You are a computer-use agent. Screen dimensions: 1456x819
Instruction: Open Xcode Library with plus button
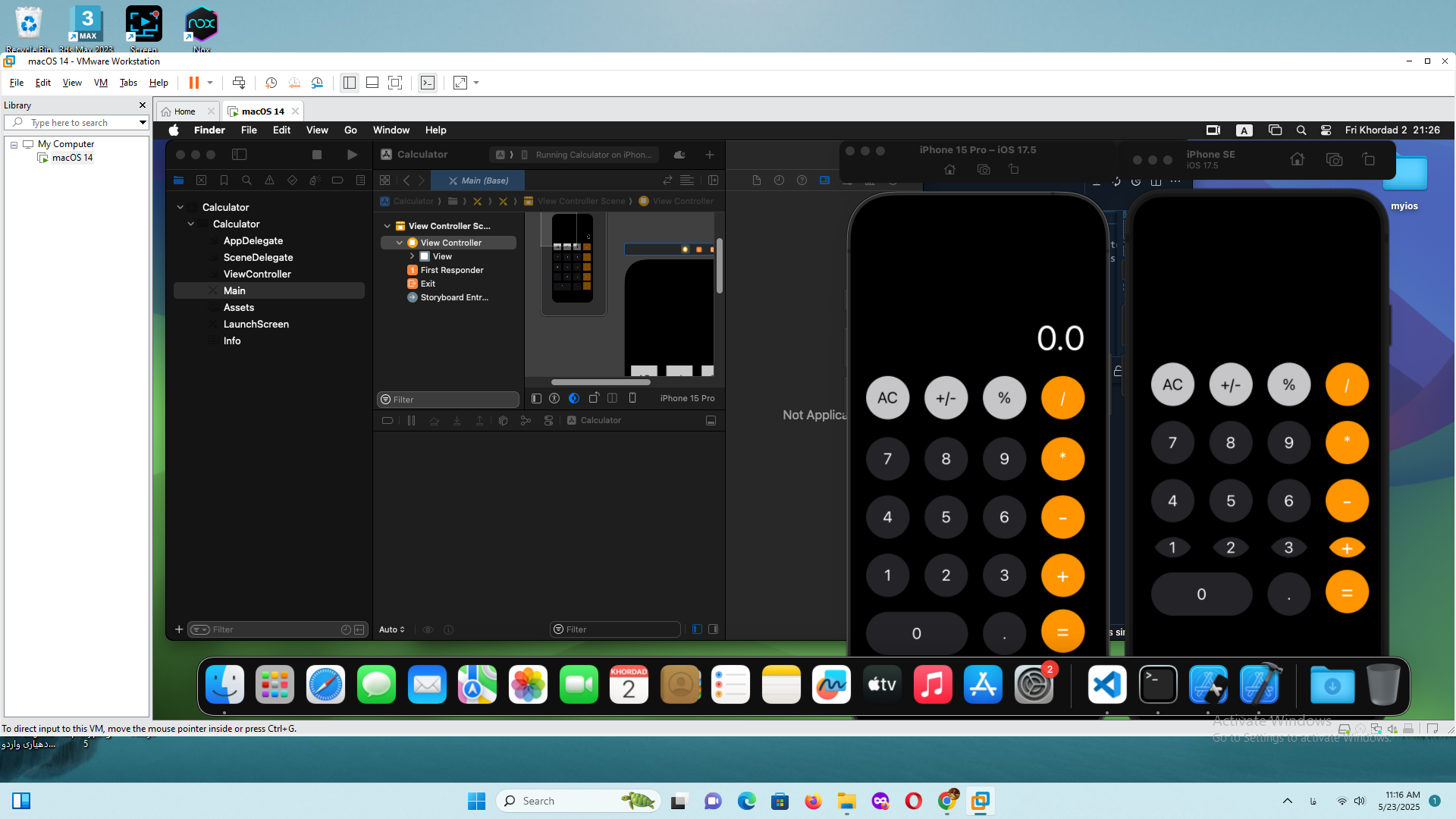point(710,155)
